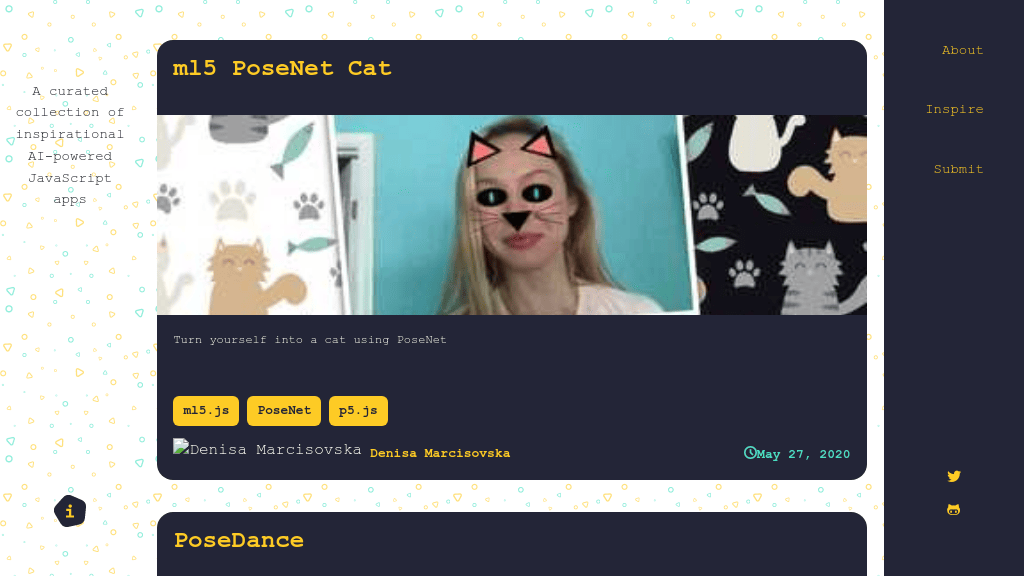Image resolution: width=1024 pixels, height=576 pixels.
Task: Click the site tagline 'A curated collection'
Action: [x=70, y=145]
